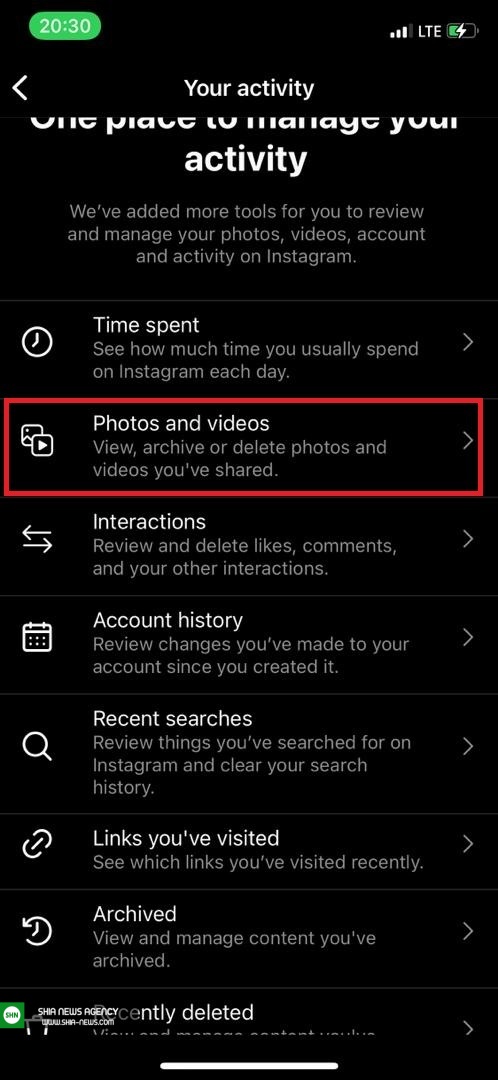
Task: Select the Account history menu entry
Action: click(x=249, y=644)
